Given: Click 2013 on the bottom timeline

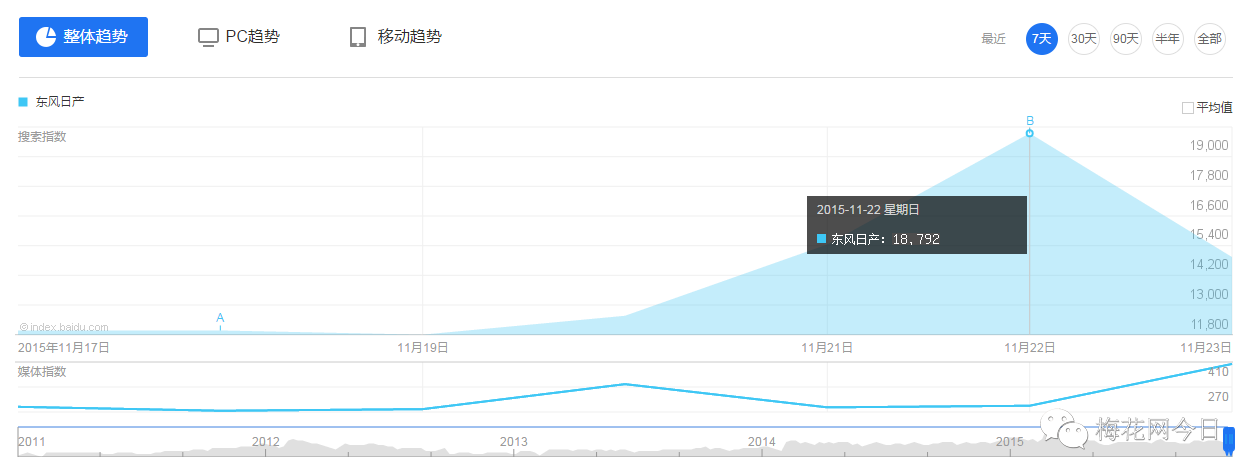Looking at the screenshot, I should (x=513, y=442).
